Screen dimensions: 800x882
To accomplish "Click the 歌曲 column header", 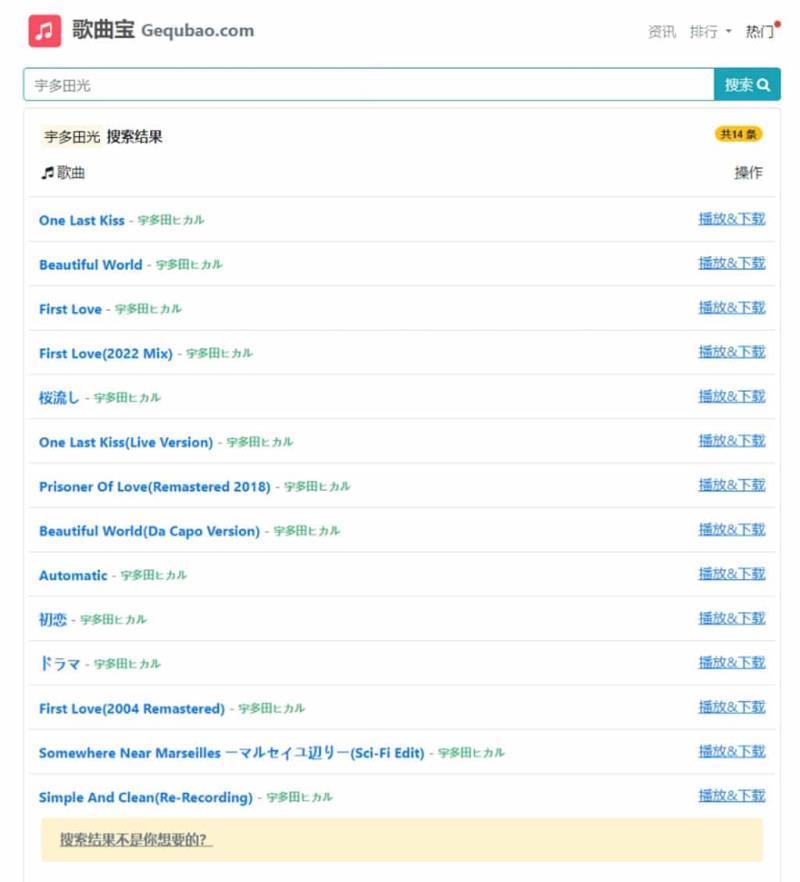I will click(63, 173).
